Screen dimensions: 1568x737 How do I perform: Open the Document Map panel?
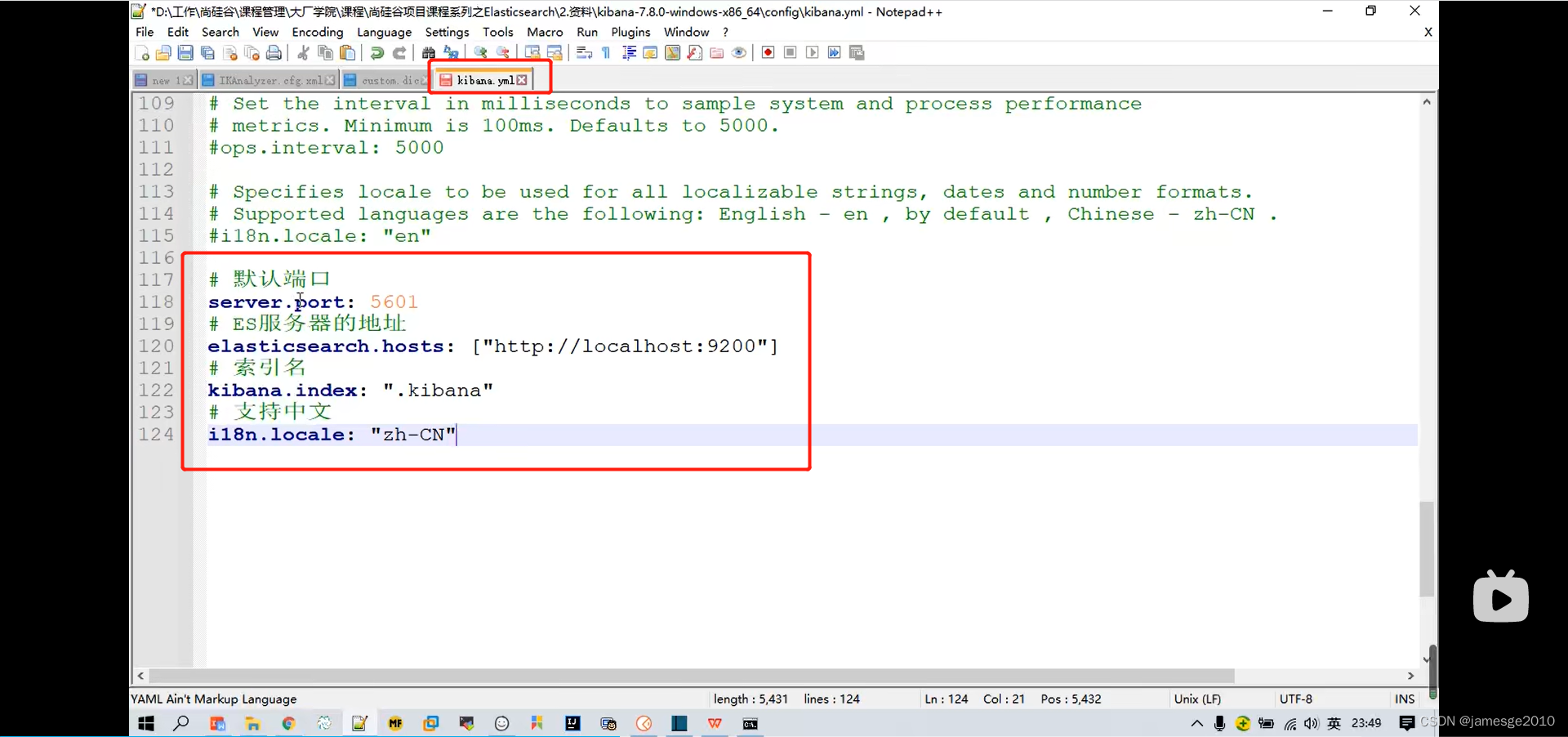pyautogui.click(x=672, y=53)
